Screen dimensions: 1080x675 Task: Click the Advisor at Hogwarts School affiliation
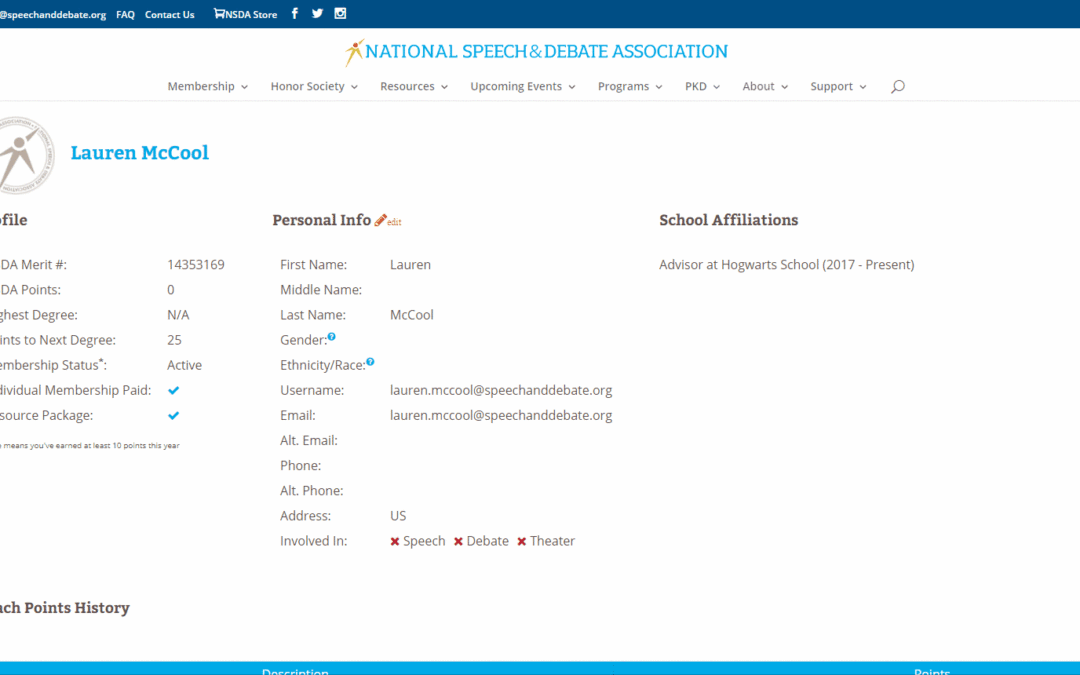pos(787,264)
